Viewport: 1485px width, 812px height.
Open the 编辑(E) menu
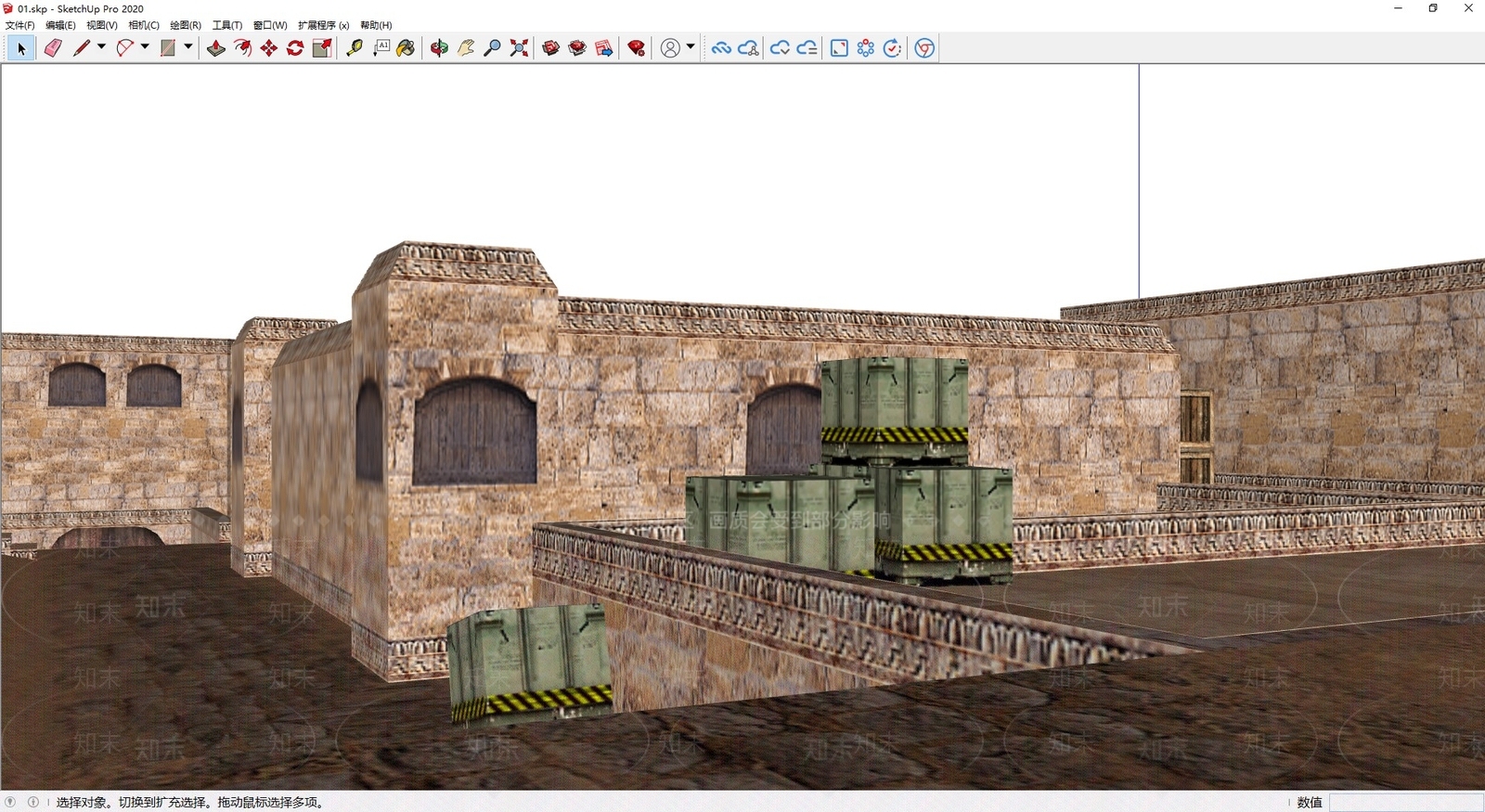(x=60, y=25)
